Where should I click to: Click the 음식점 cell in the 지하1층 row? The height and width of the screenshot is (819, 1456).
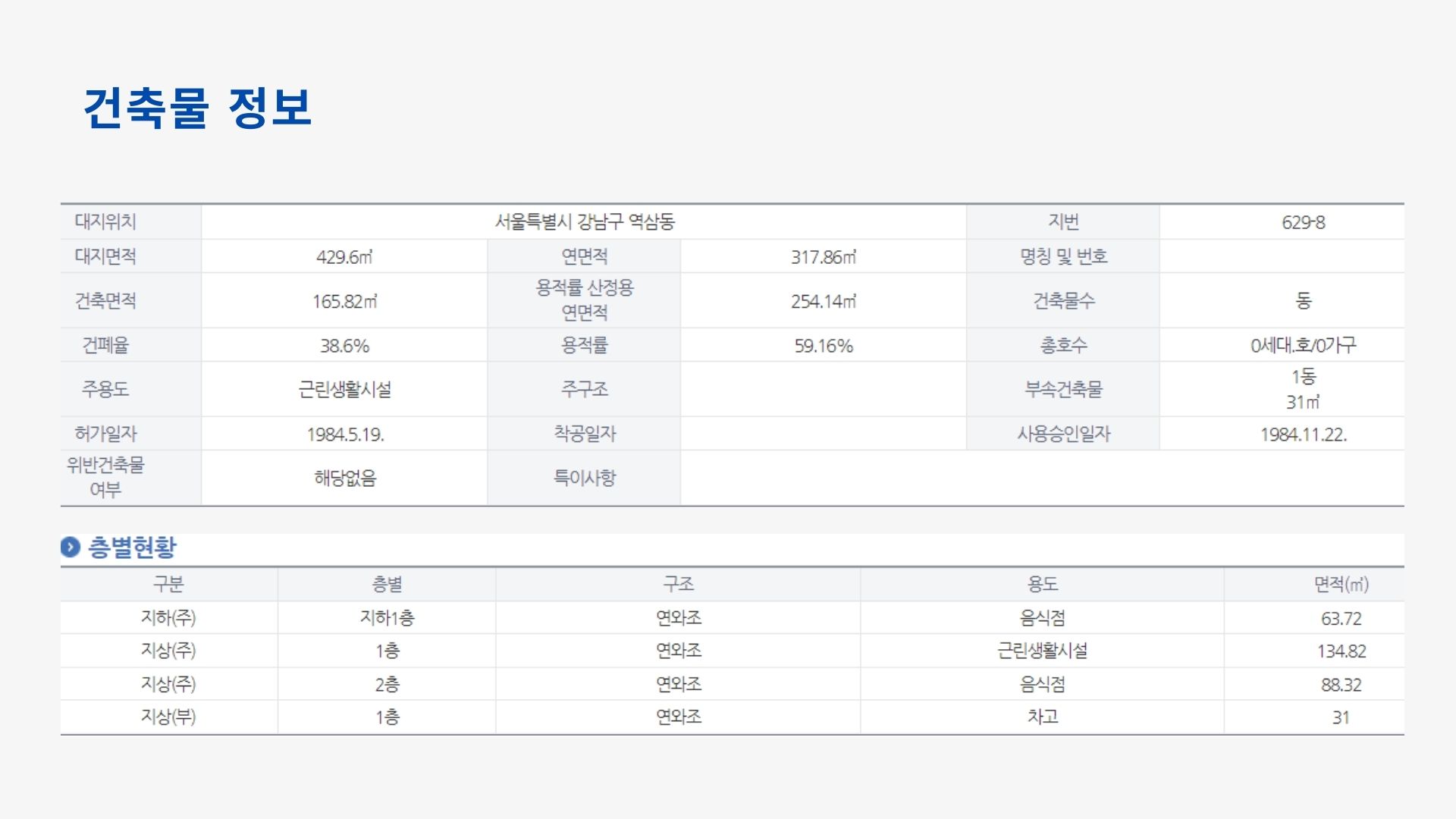[1042, 618]
